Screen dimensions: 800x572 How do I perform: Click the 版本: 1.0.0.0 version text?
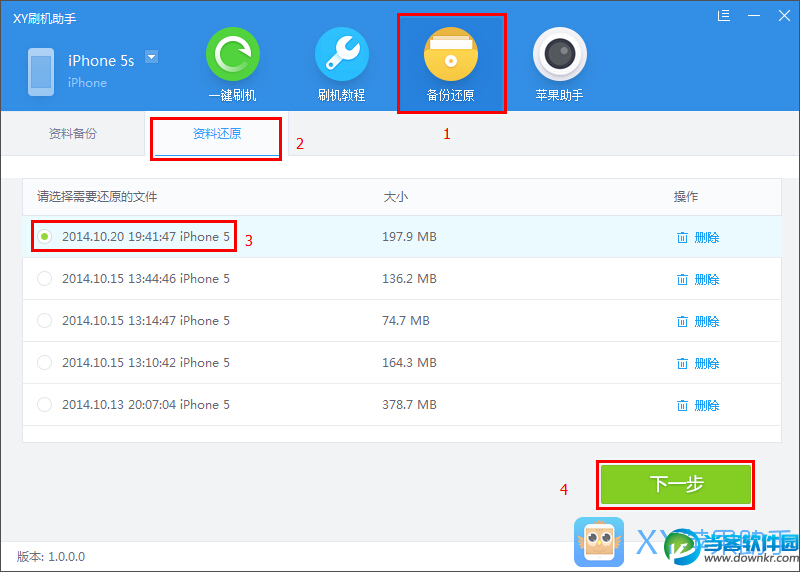tap(51, 557)
